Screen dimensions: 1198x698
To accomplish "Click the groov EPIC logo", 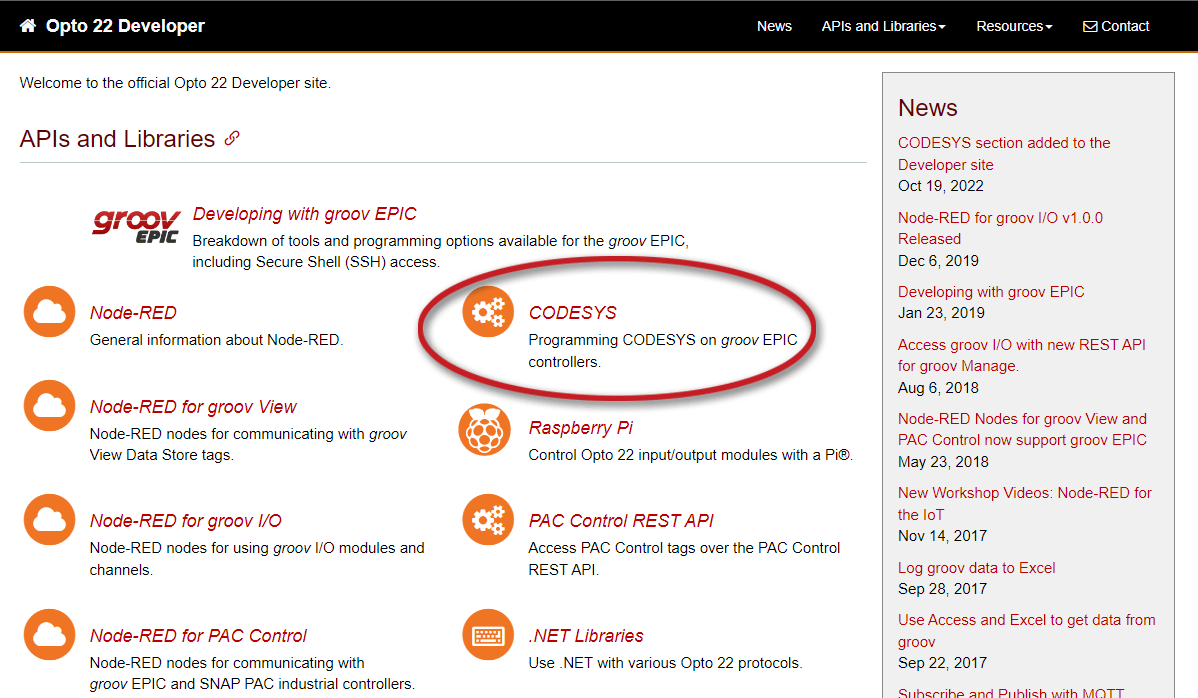I will point(137,227).
